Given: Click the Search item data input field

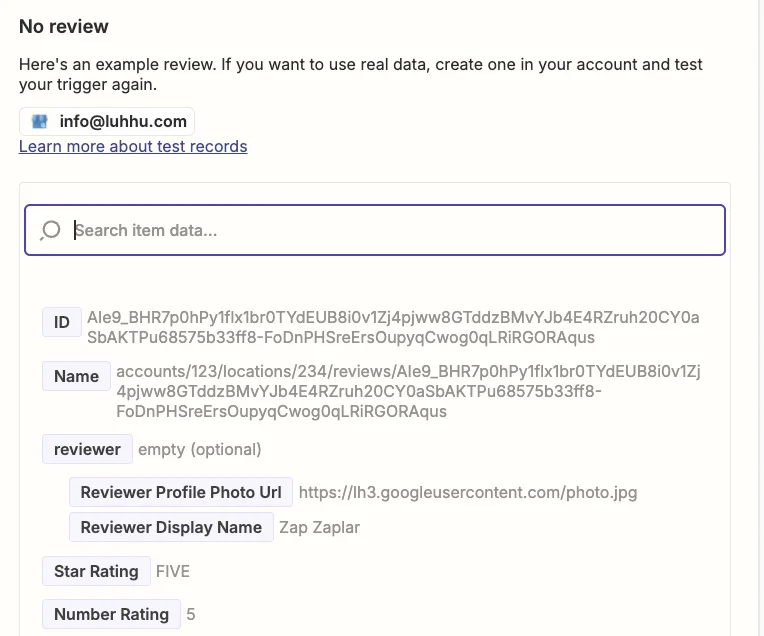Looking at the screenshot, I should (375, 230).
